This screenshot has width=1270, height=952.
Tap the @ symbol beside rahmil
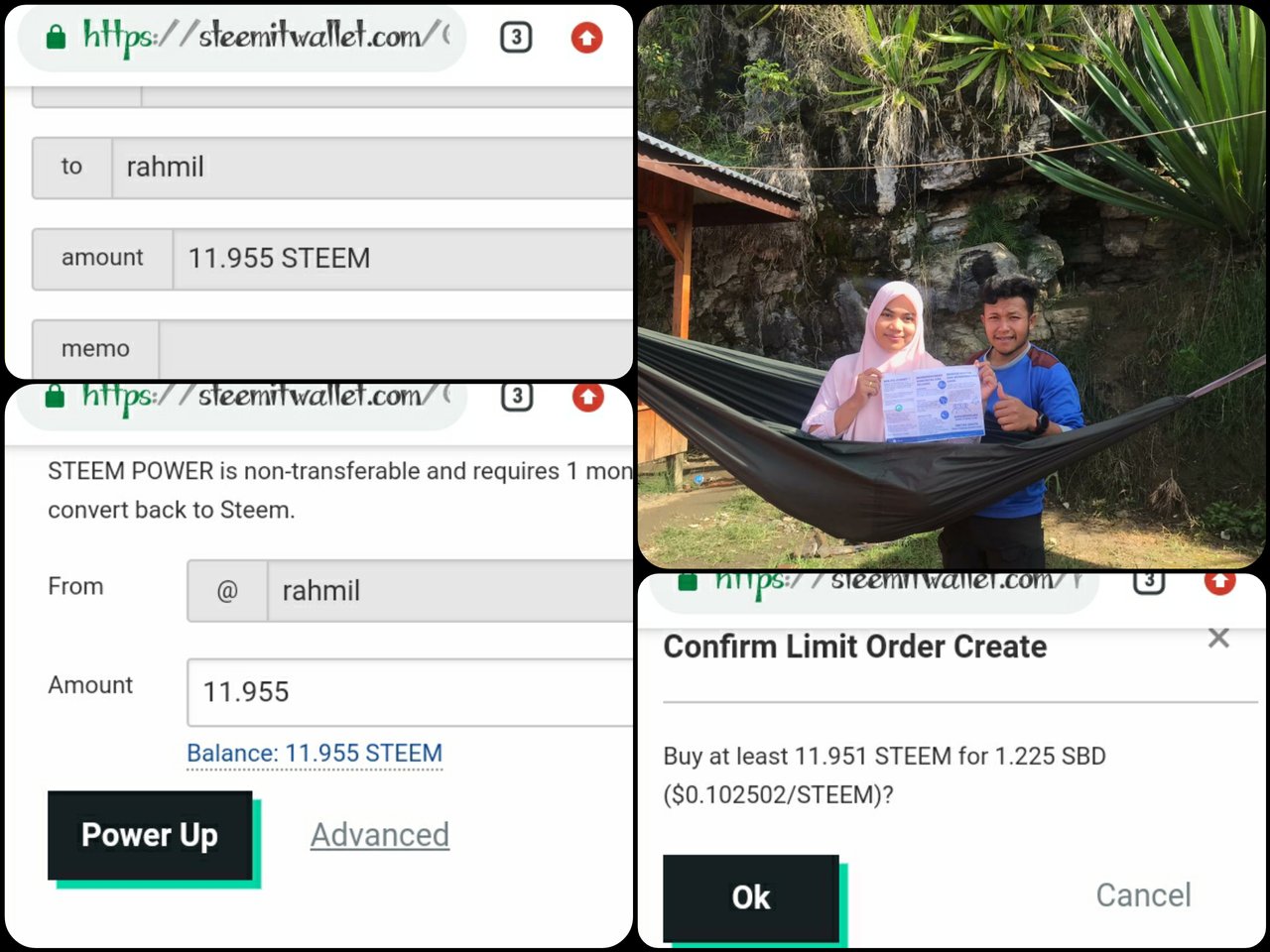227,591
